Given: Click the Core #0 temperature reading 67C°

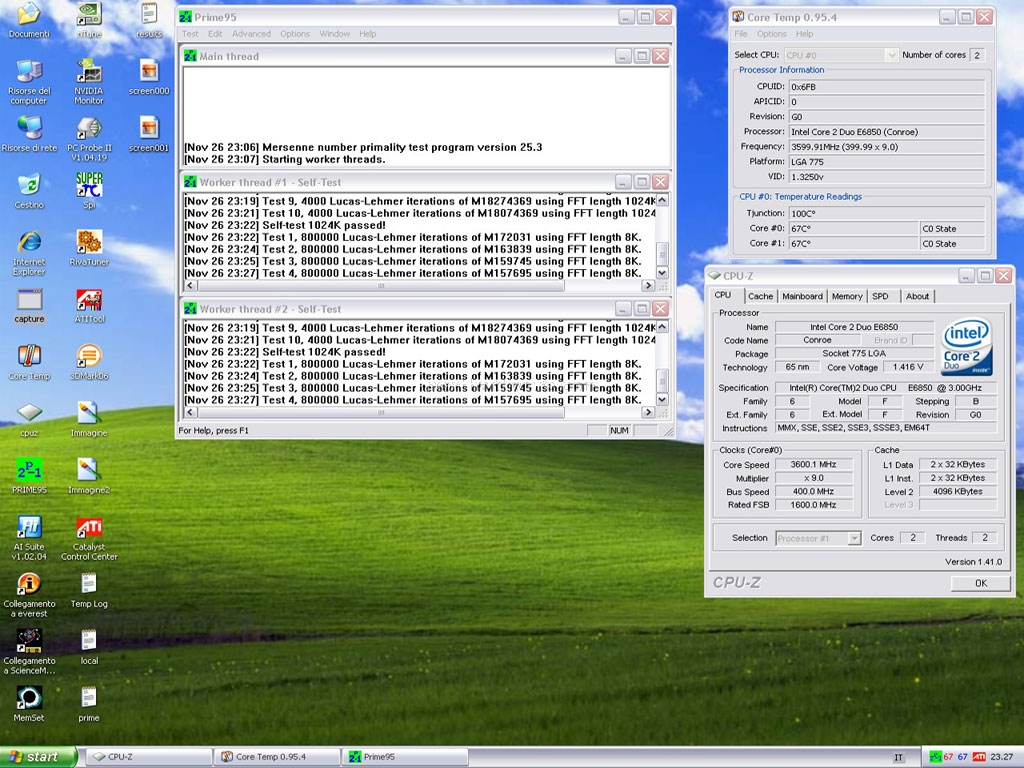Looking at the screenshot, I should click(x=852, y=229).
